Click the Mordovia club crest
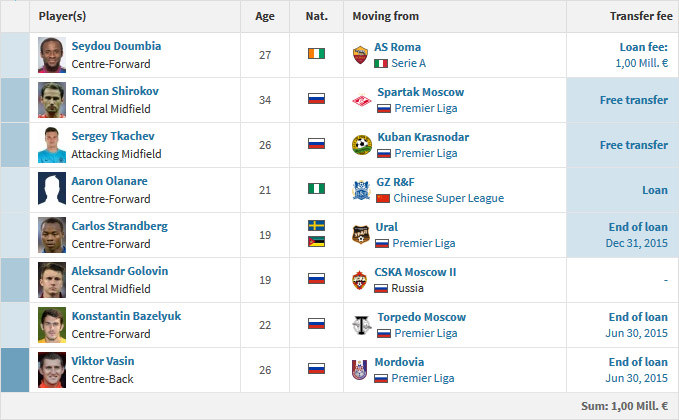The image size is (679, 420). [x=359, y=370]
